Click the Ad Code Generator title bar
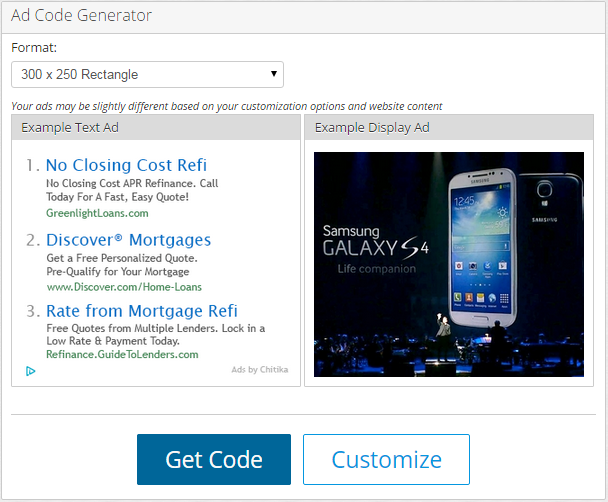608x502 pixels. coord(304,16)
